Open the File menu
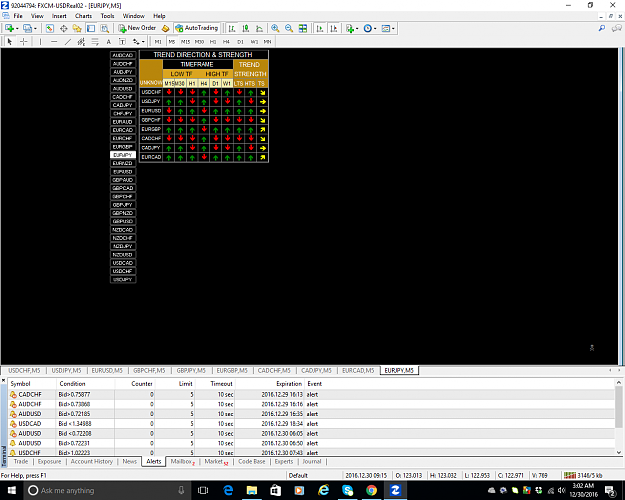The image size is (625, 500). (18, 16)
